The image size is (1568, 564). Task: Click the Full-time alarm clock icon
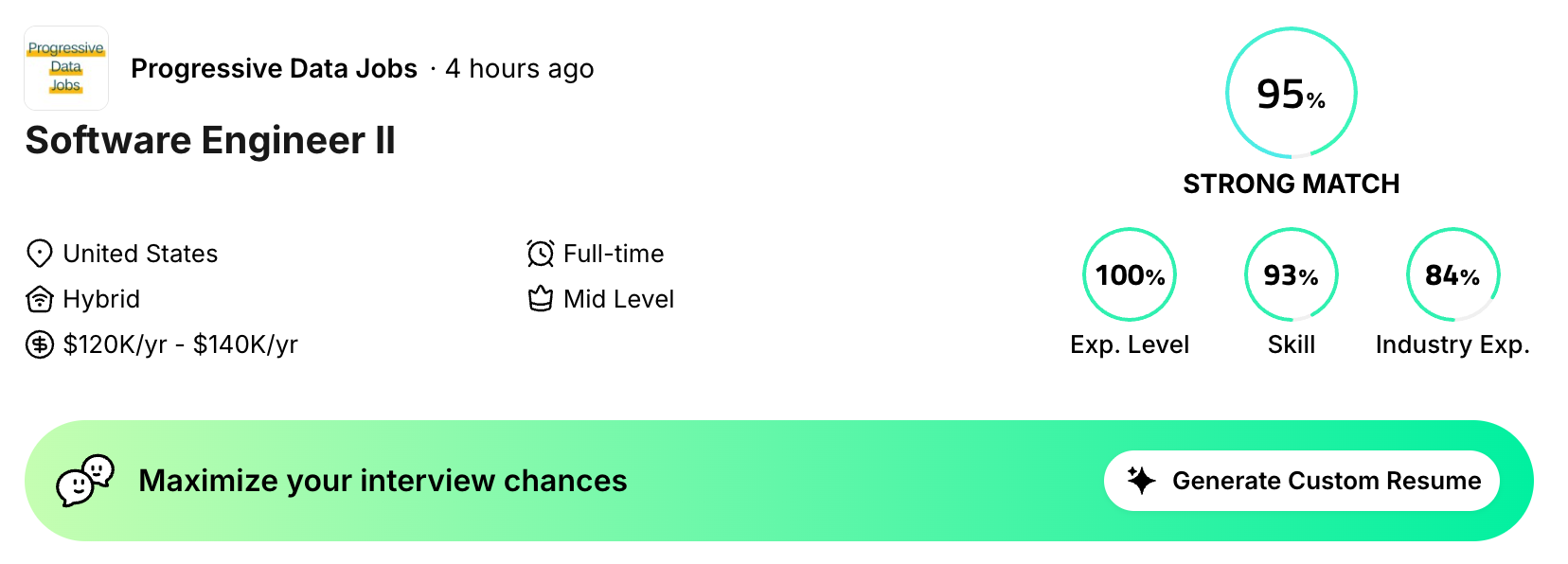(x=540, y=254)
